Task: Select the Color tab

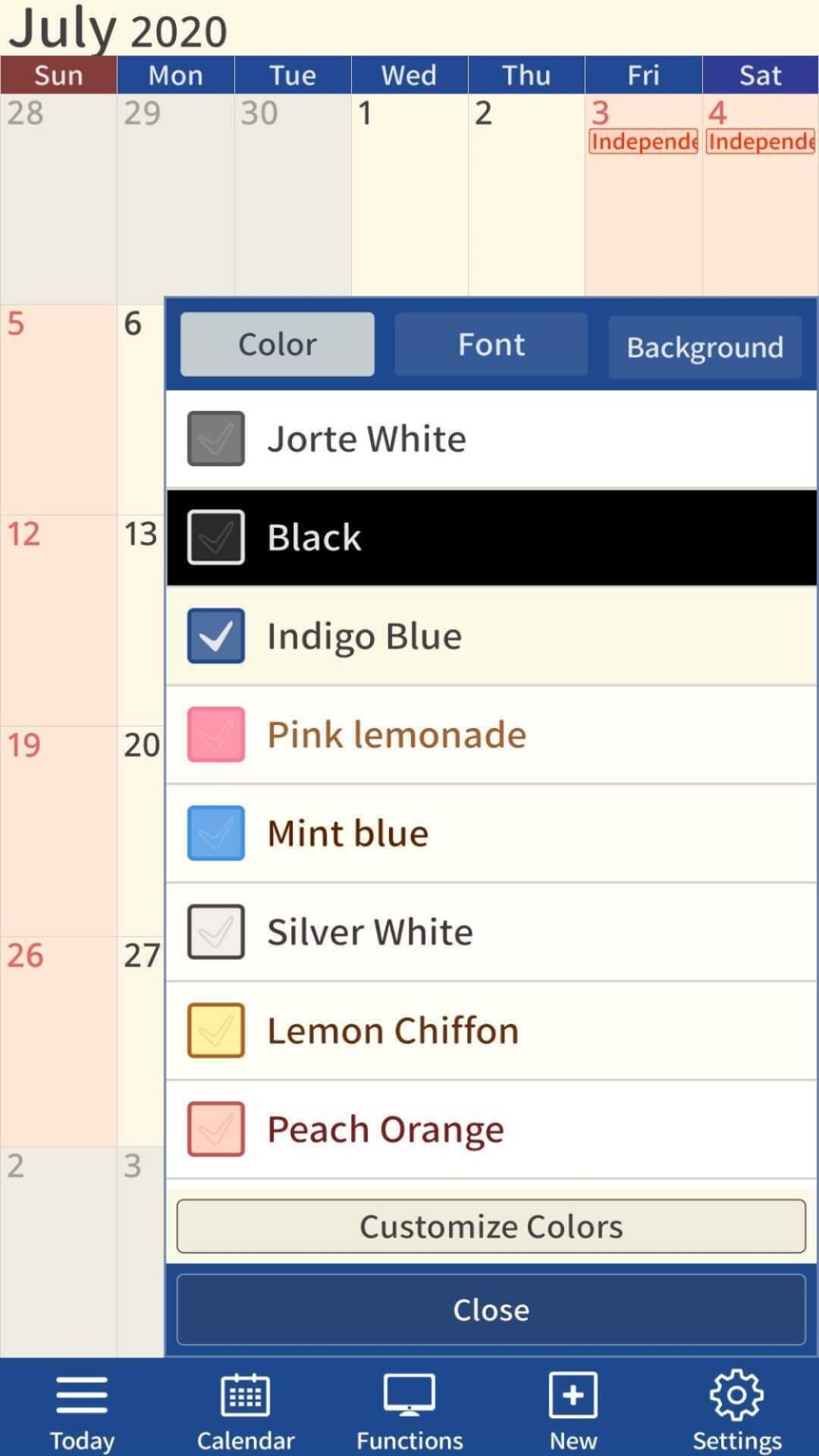Action: (x=278, y=345)
